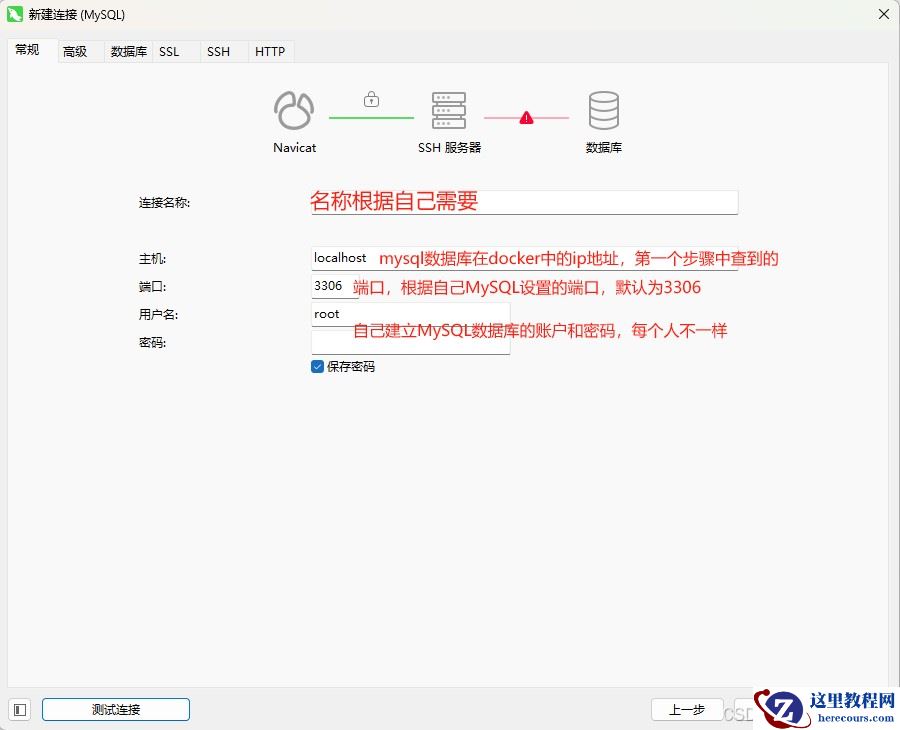This screenshot has height=730, width=900.
Task: Click the Navicat logo icon
Action: [x=294, y=110]
